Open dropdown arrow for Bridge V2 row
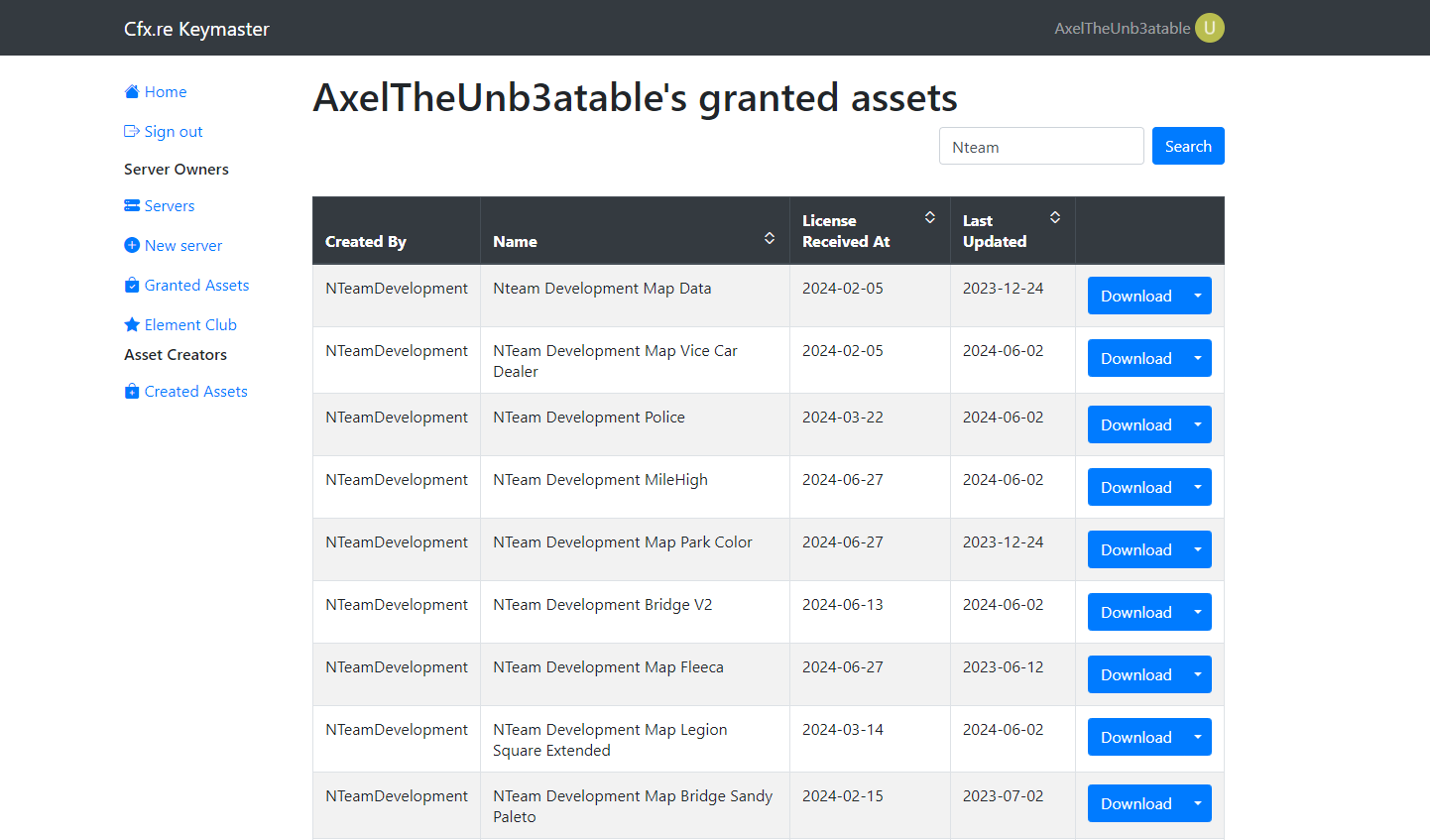Image resolution: width=1430 pixels, height=840 pixels. click(x=1198, y=612)
